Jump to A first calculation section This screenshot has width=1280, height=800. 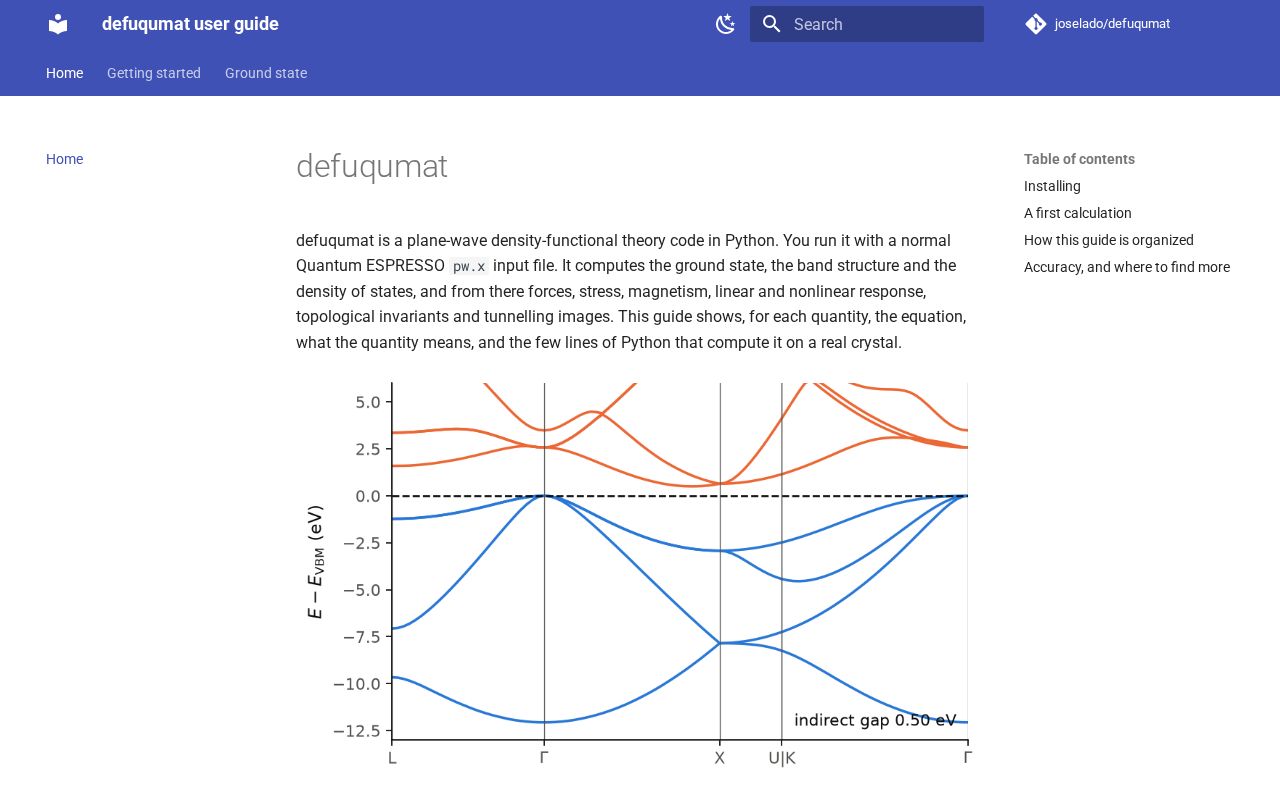click(x=1078, y=213)
